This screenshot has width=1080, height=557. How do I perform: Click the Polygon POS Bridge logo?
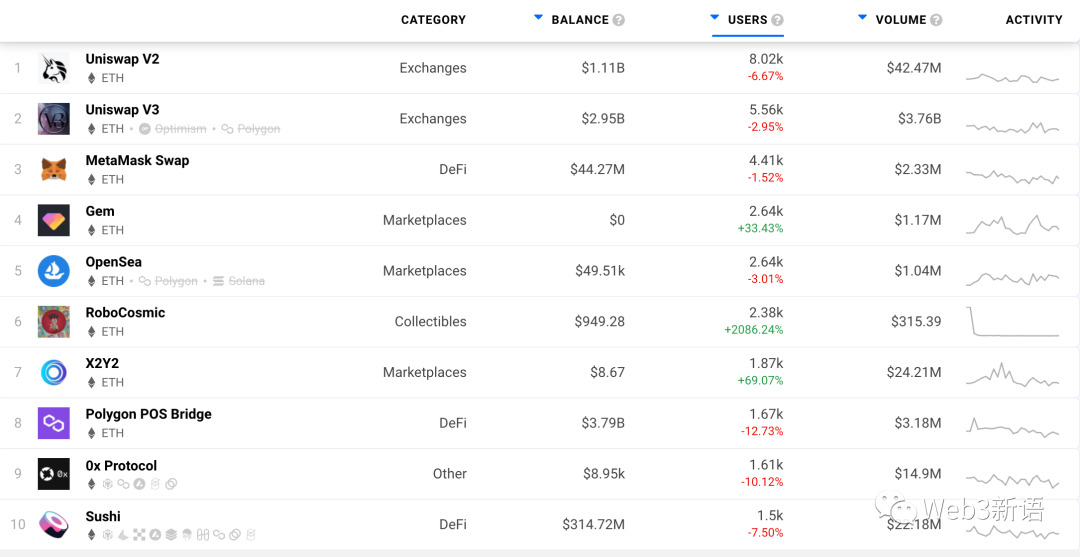point(54,423)
